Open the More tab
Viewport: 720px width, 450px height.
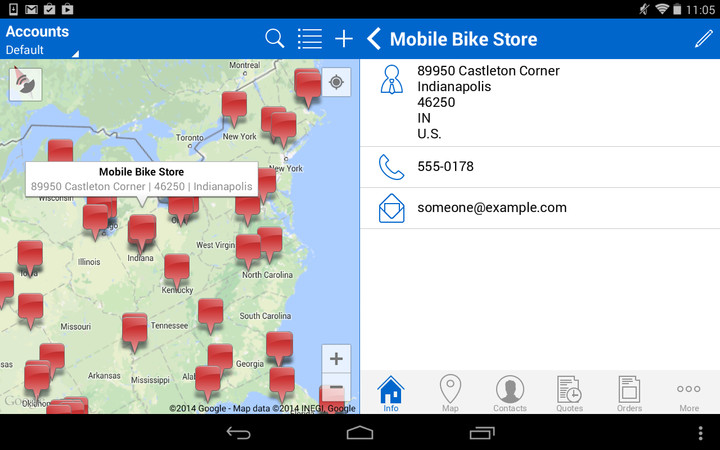pos(689,396)
